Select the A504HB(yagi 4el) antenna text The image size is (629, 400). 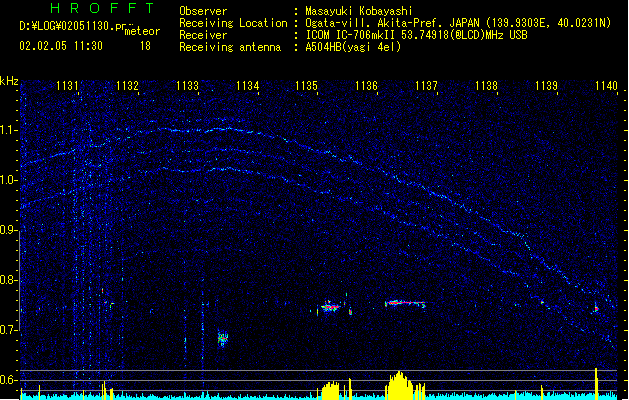tap(353, 47)
